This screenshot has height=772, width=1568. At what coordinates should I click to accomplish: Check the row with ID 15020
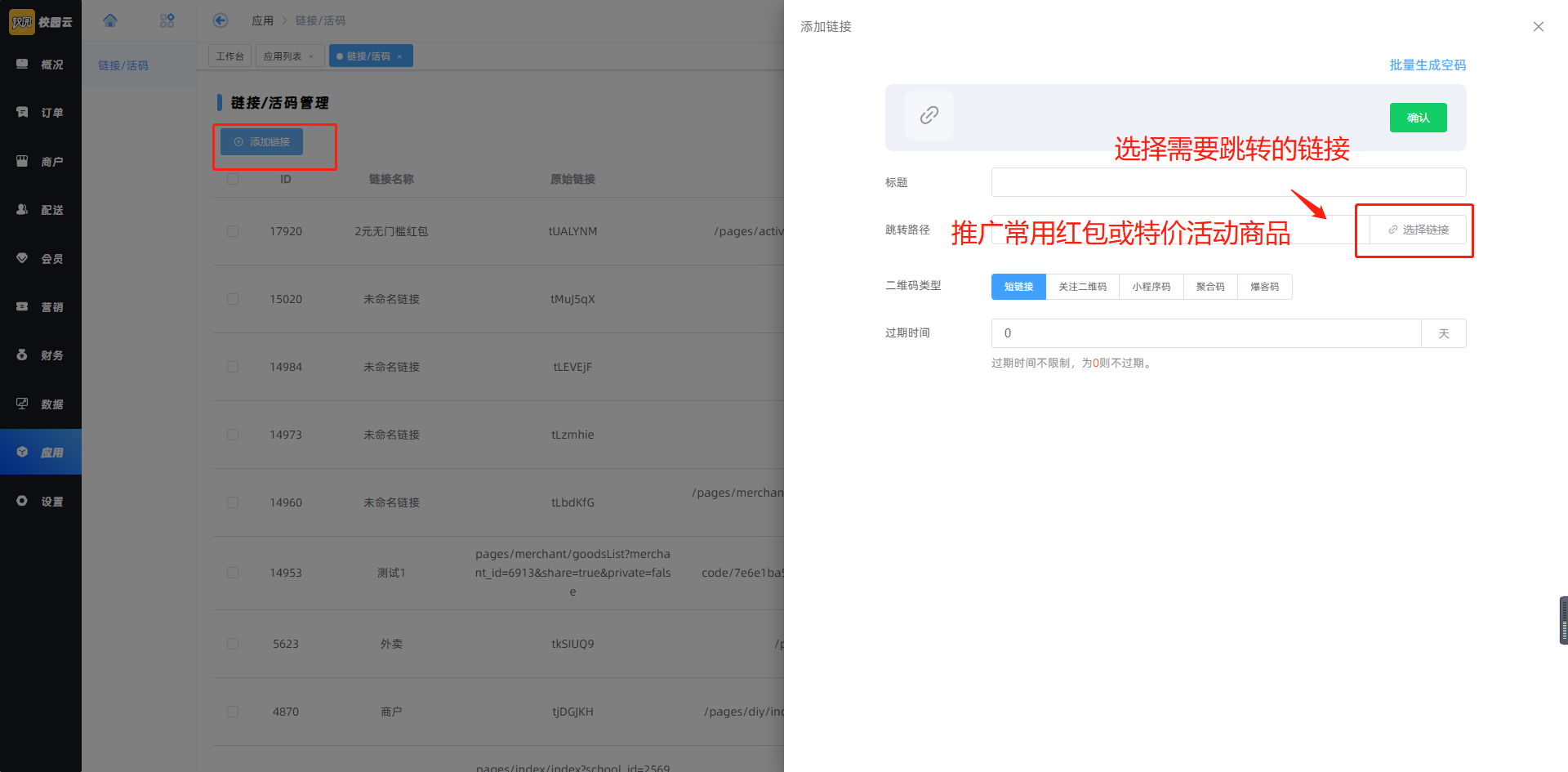click(x=233, y=299)
